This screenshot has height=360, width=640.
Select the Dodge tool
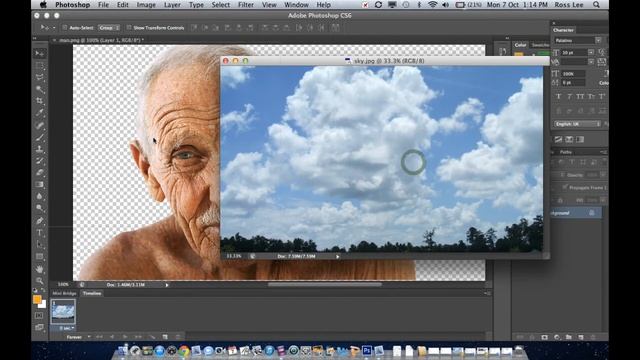point(40,208)
